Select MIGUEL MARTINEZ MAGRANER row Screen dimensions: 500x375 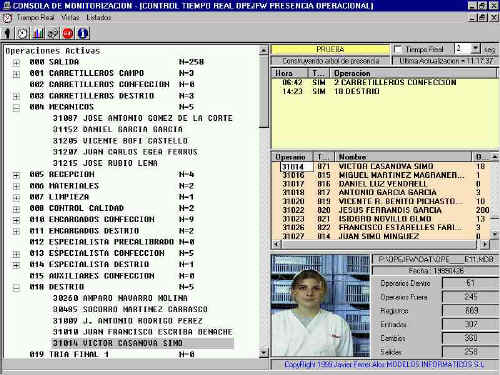click(381, 175)
